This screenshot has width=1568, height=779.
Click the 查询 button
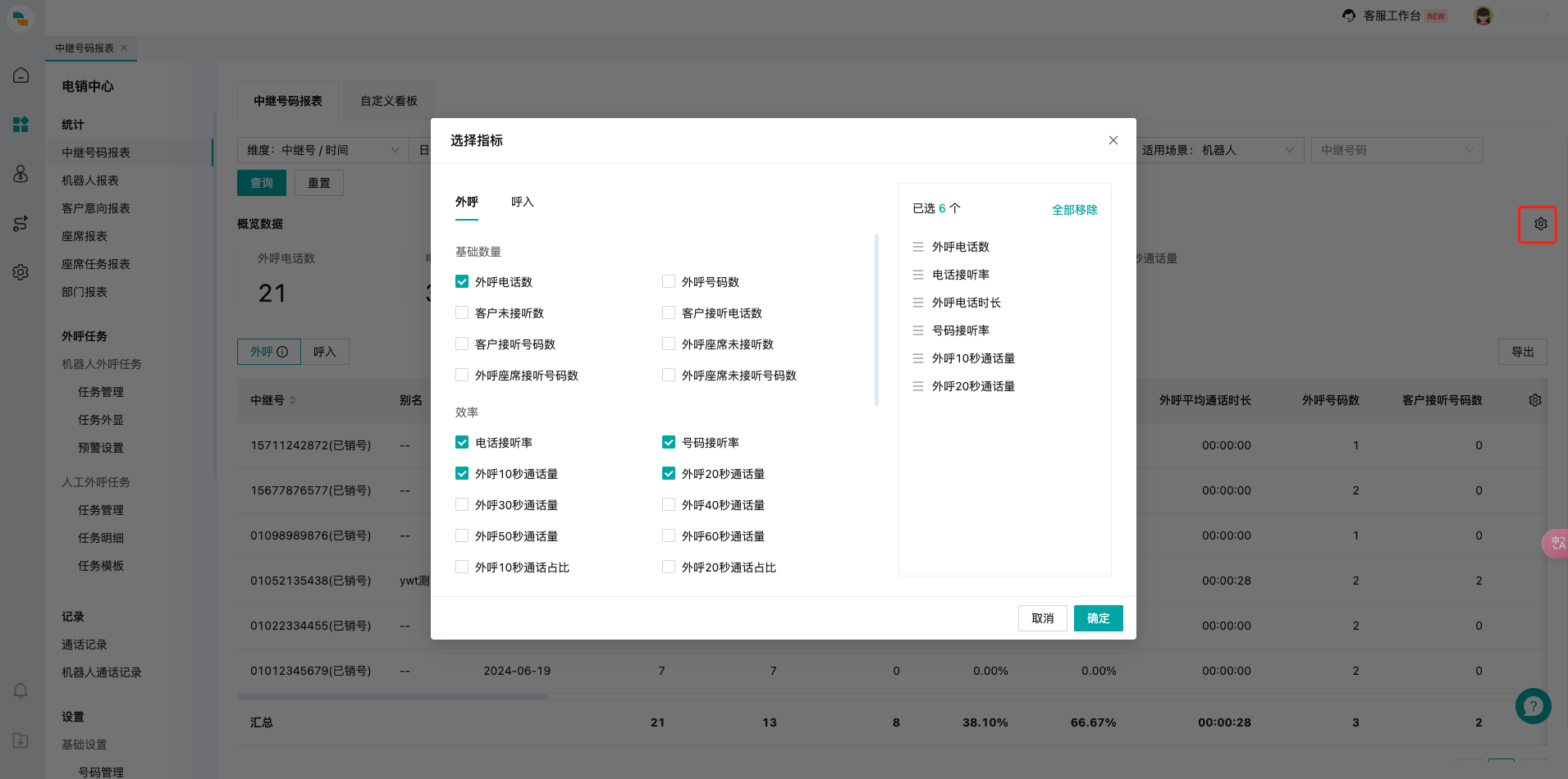262,183
